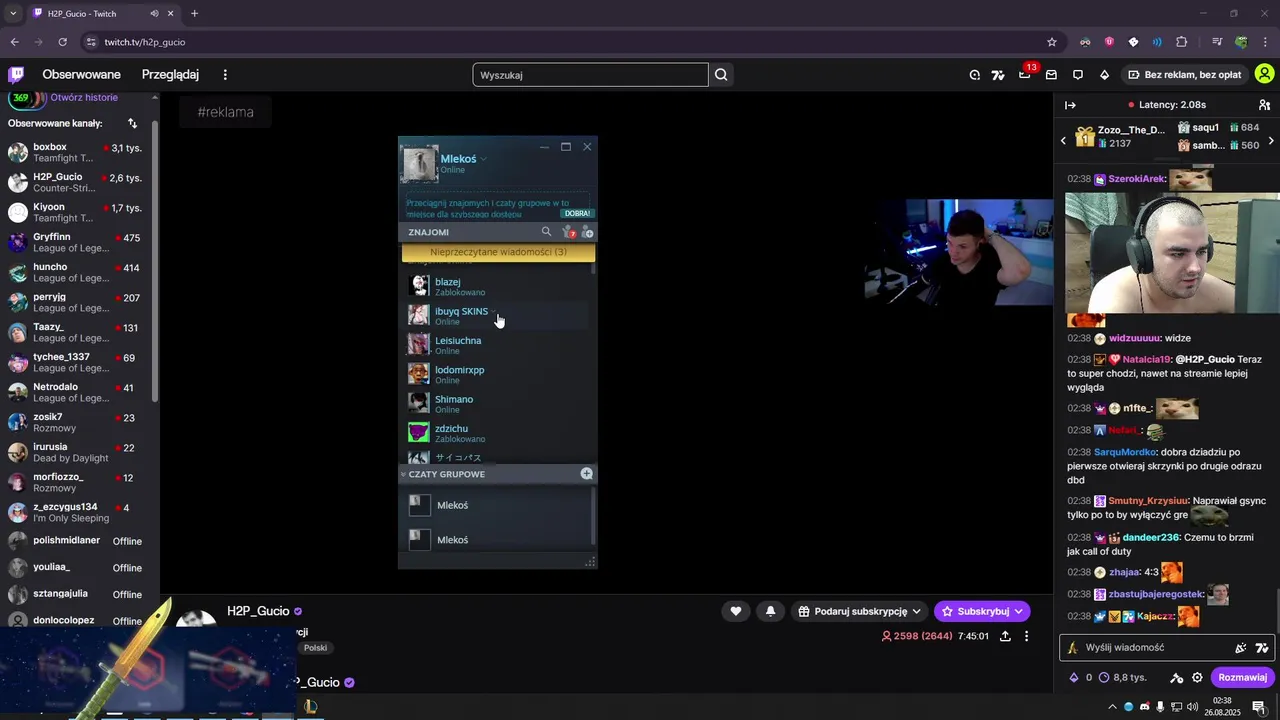This screenshot has width=1280, height=720.
Task: Add a new group chat with plus icon
Action: click(587, 473)
